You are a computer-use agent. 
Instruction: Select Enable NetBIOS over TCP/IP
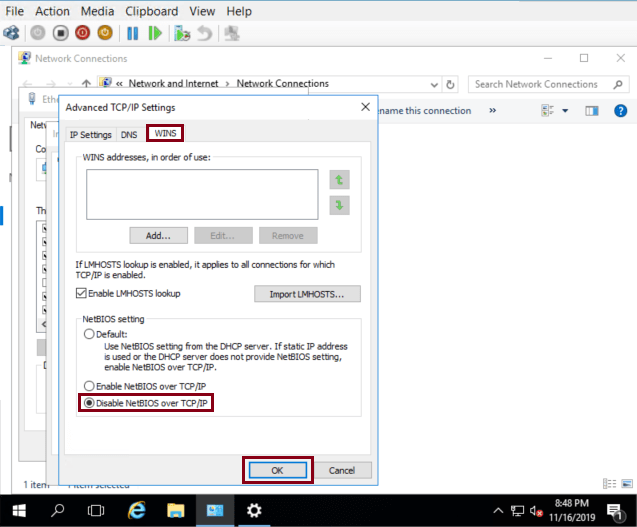tap(89, 386)
